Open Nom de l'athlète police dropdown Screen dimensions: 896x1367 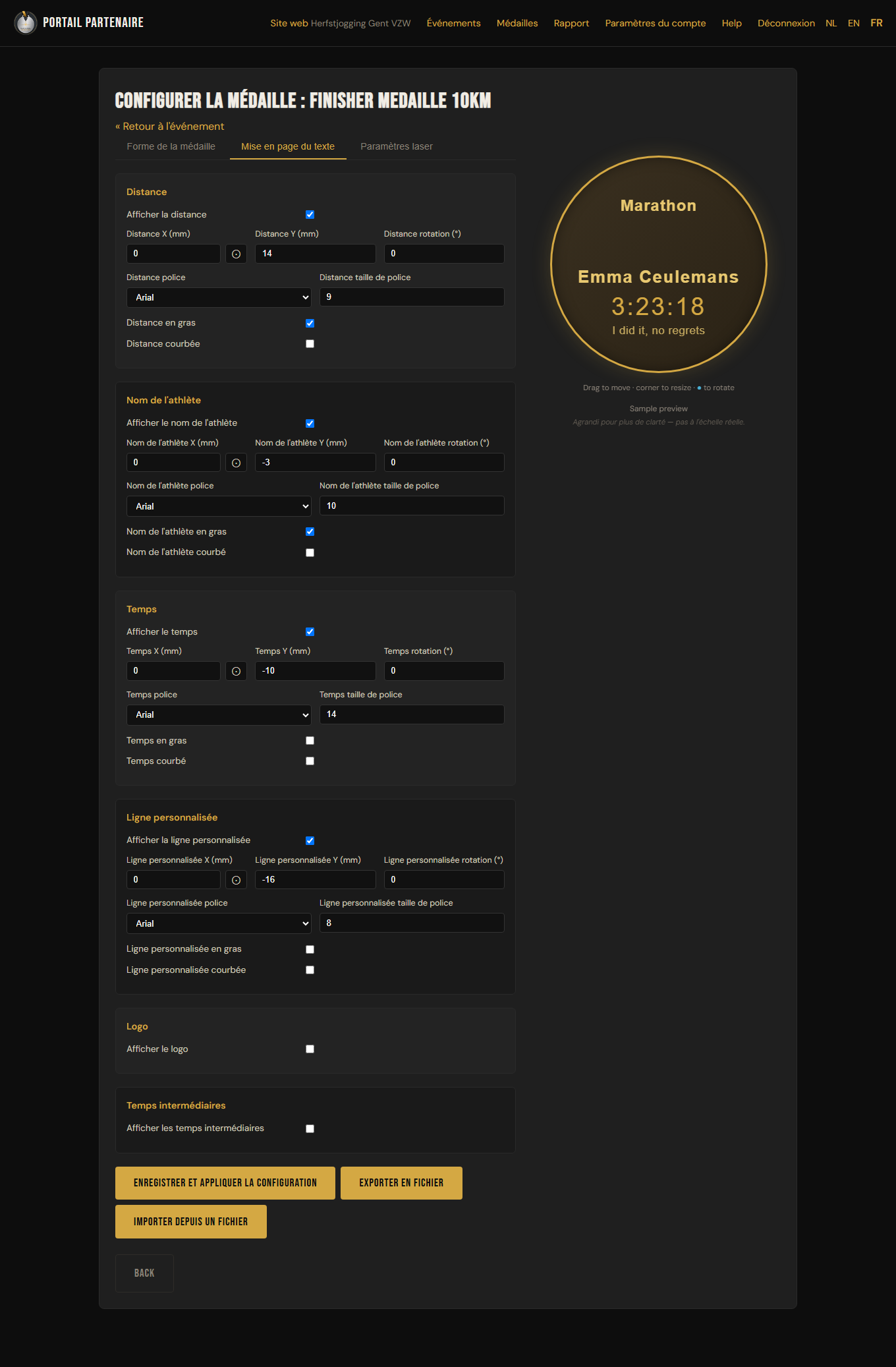219,506
